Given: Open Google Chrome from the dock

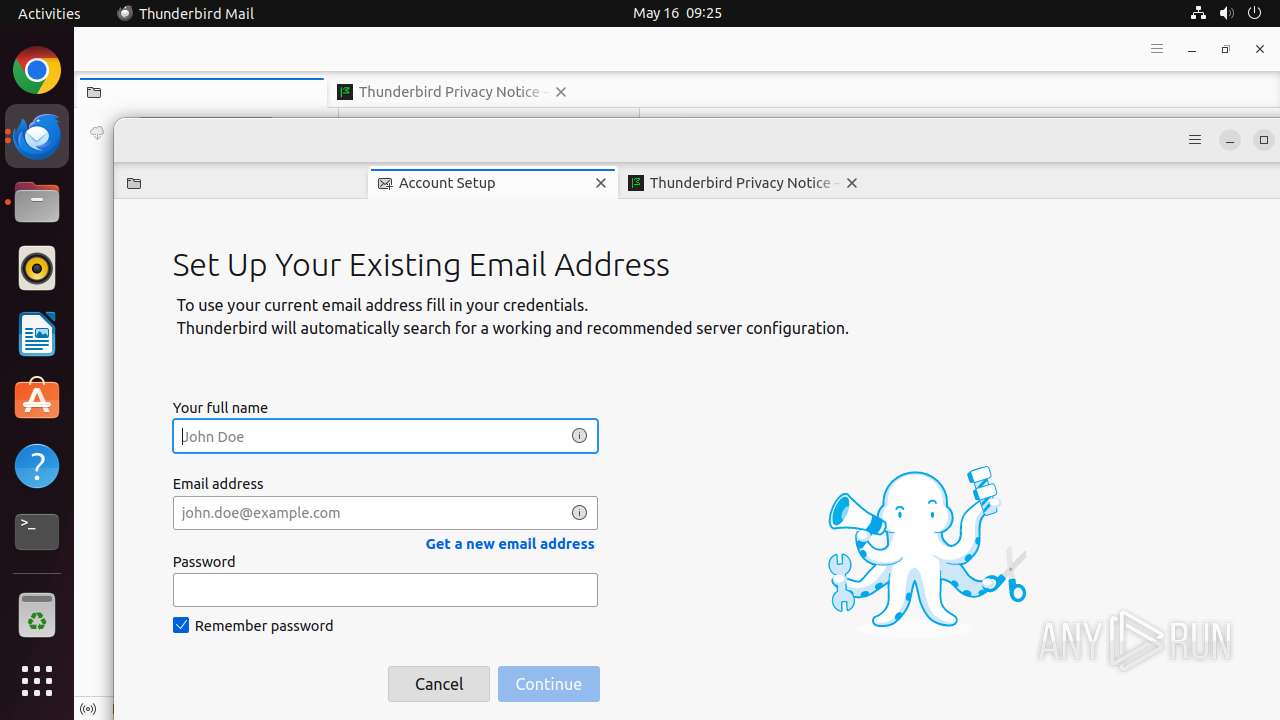Looking at the screenshot, I should (37, 70).
